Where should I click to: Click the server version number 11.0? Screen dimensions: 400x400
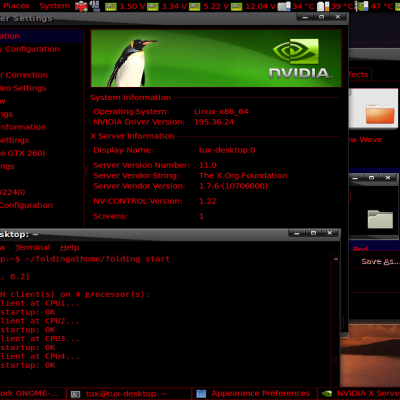point(208,165)
